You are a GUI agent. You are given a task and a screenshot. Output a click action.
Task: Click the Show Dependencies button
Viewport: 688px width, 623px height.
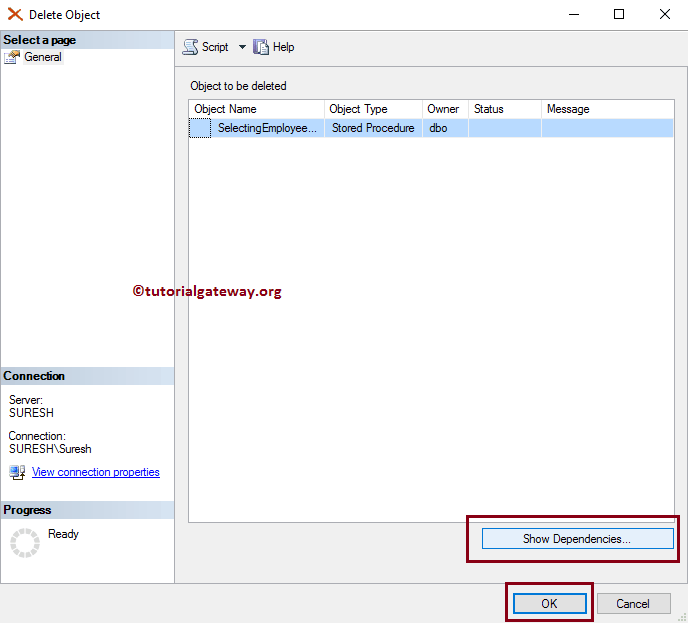click(577, 539)
